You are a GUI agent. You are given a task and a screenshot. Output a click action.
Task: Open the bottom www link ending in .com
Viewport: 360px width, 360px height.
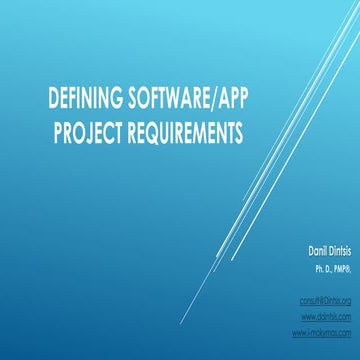322,333
